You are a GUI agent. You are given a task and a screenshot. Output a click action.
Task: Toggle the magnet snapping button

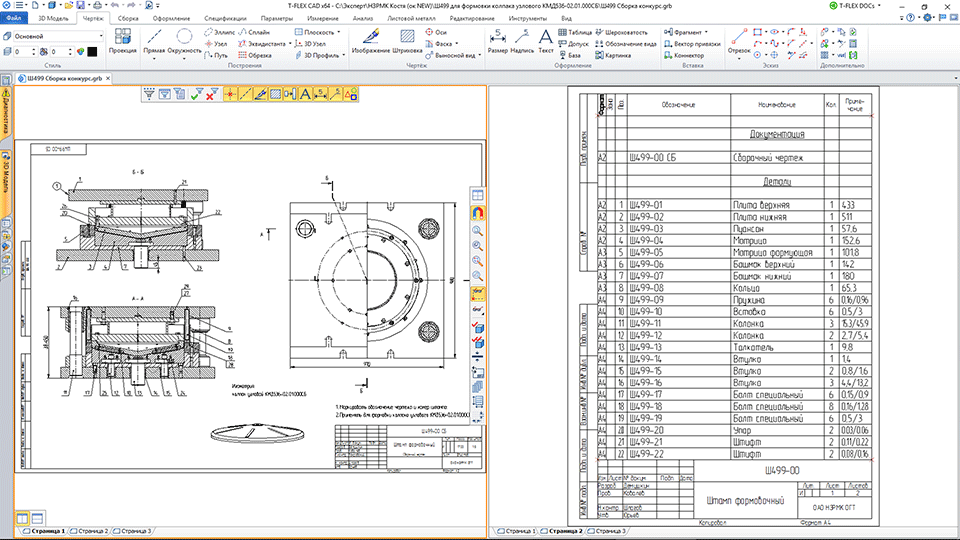coord(478,213)
